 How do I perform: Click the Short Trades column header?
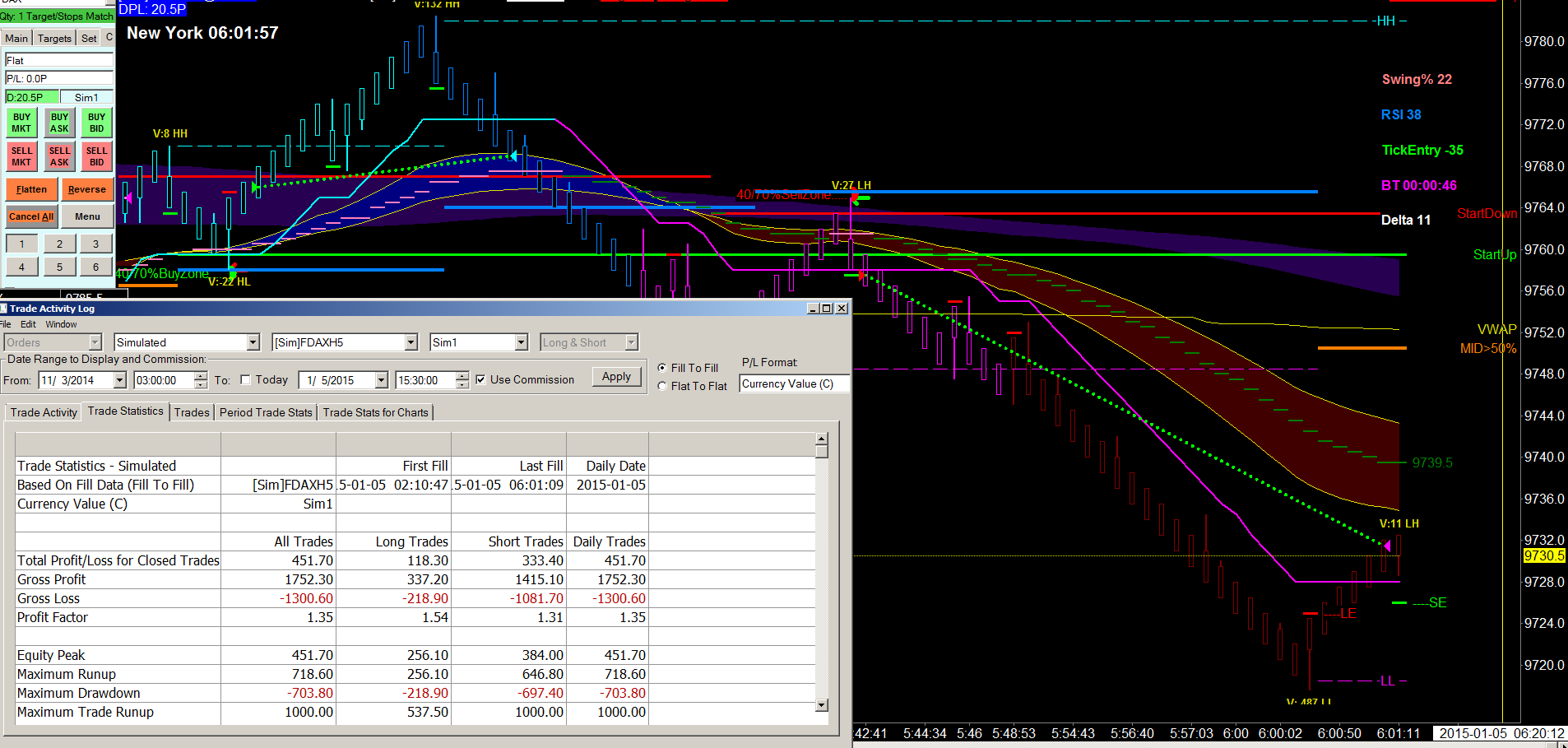click(526, 541)
